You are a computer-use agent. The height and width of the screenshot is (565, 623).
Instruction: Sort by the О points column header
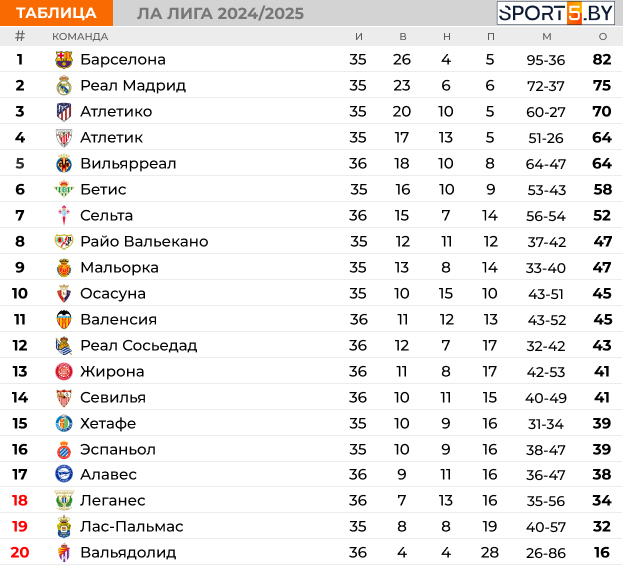603,37
